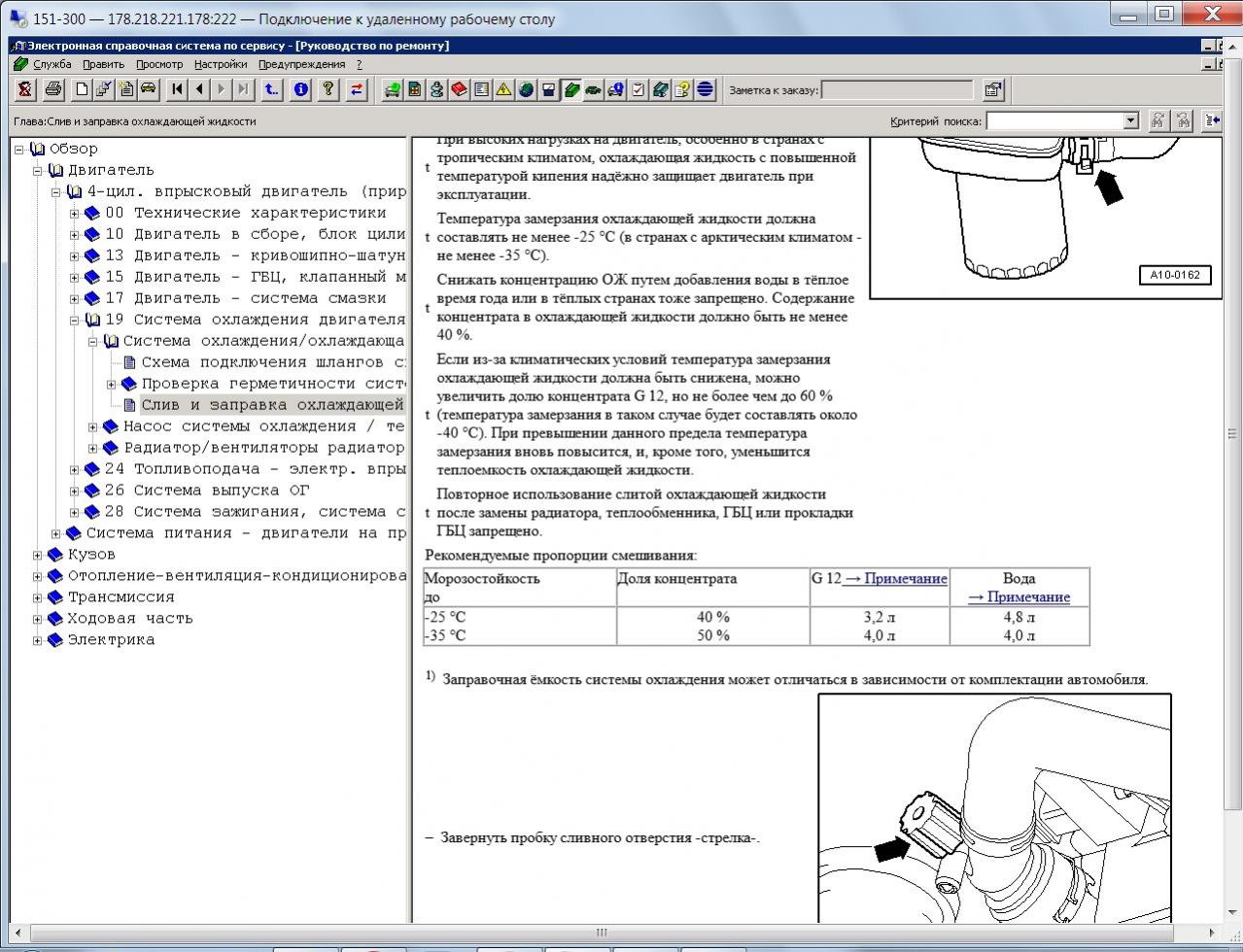The image size is (1243, 952).
Task: Click the vehicle identification car icon
Action: [x=149, y=90]
